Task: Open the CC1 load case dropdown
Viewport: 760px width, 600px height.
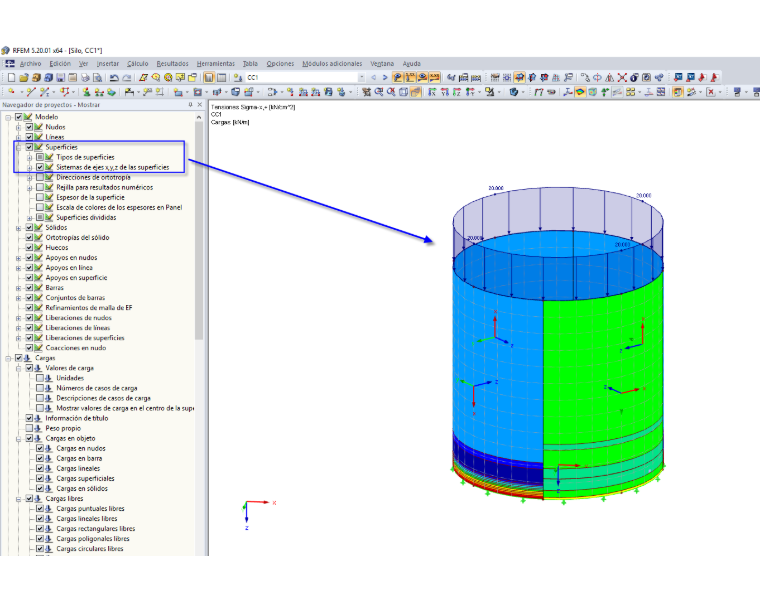Action: [361, 78]
